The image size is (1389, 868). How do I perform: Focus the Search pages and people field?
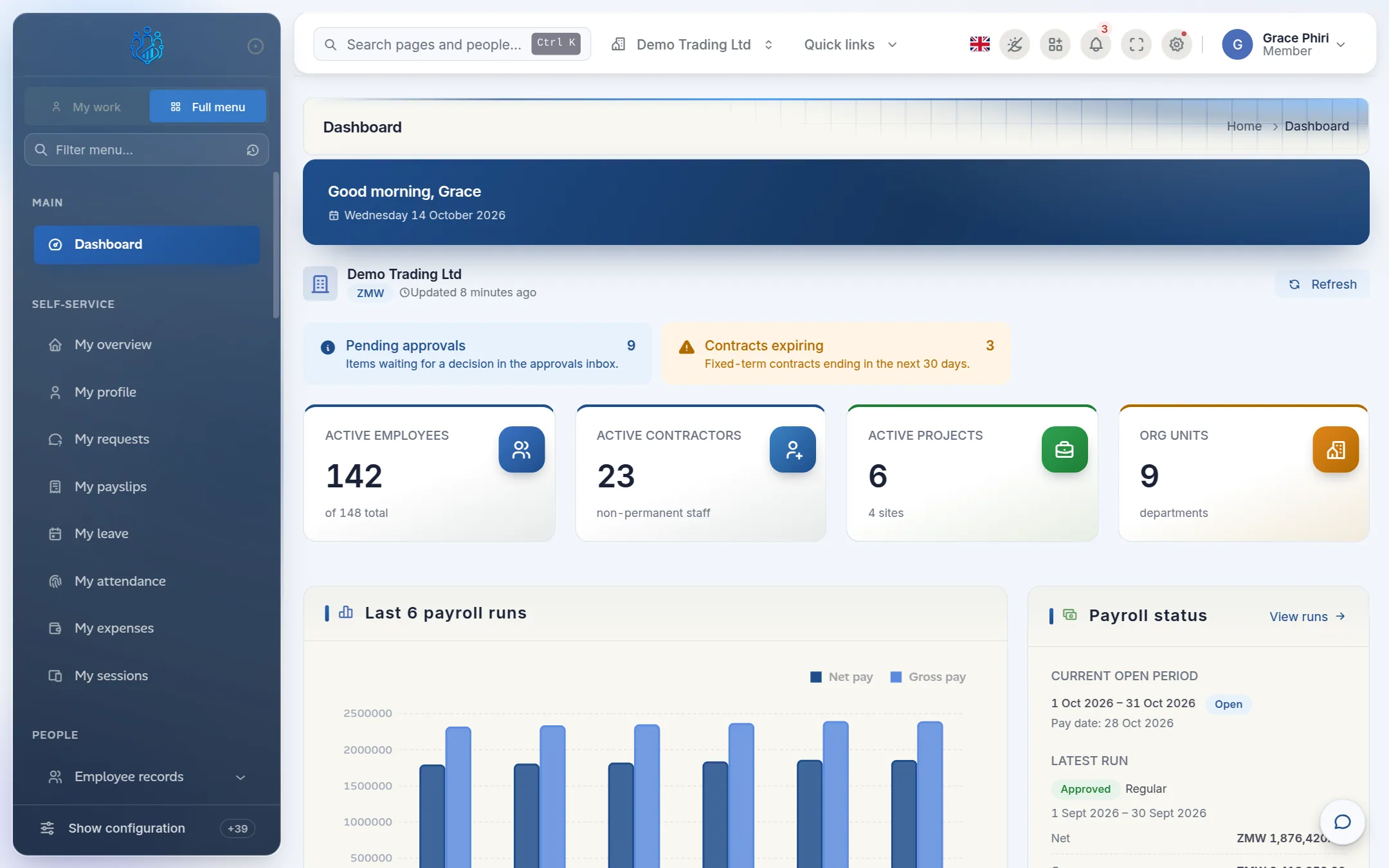452,44
